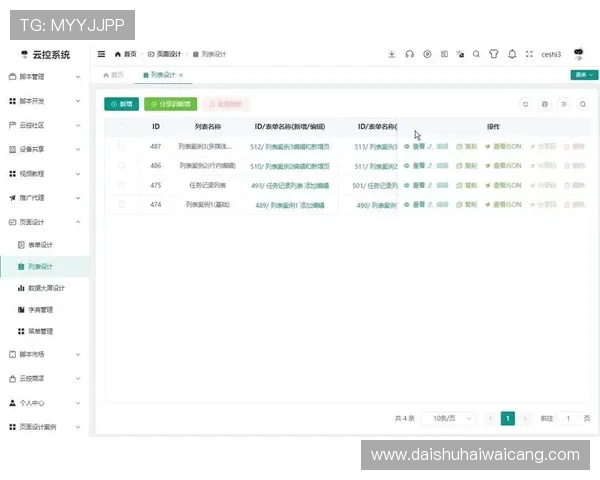Click the 云控系统 logo

pos(45,55)
